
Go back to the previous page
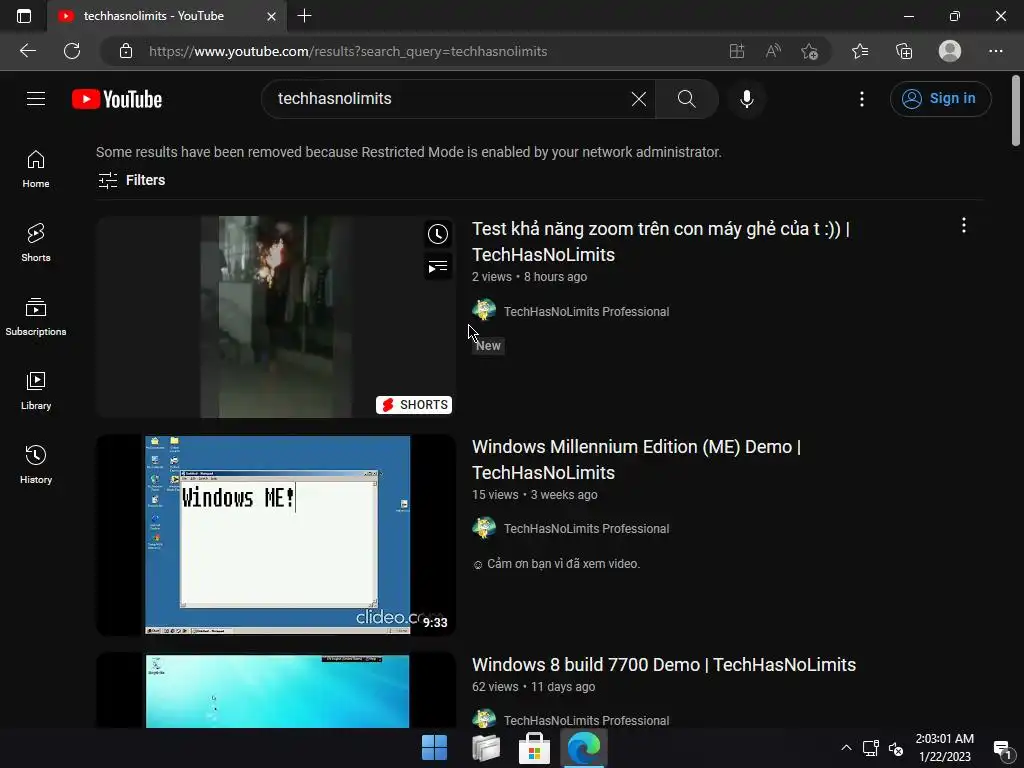click(x=27, y=51)
